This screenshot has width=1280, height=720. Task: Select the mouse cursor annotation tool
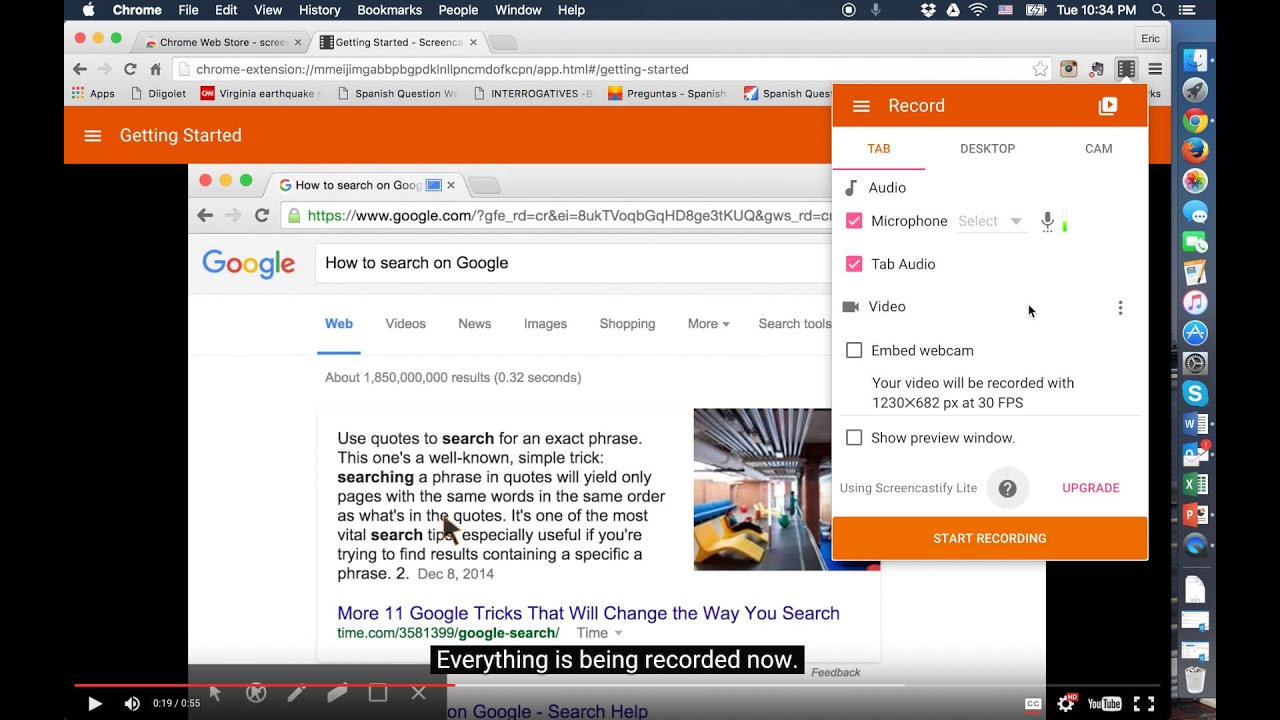pyautogui.click(x=215, y=692)
